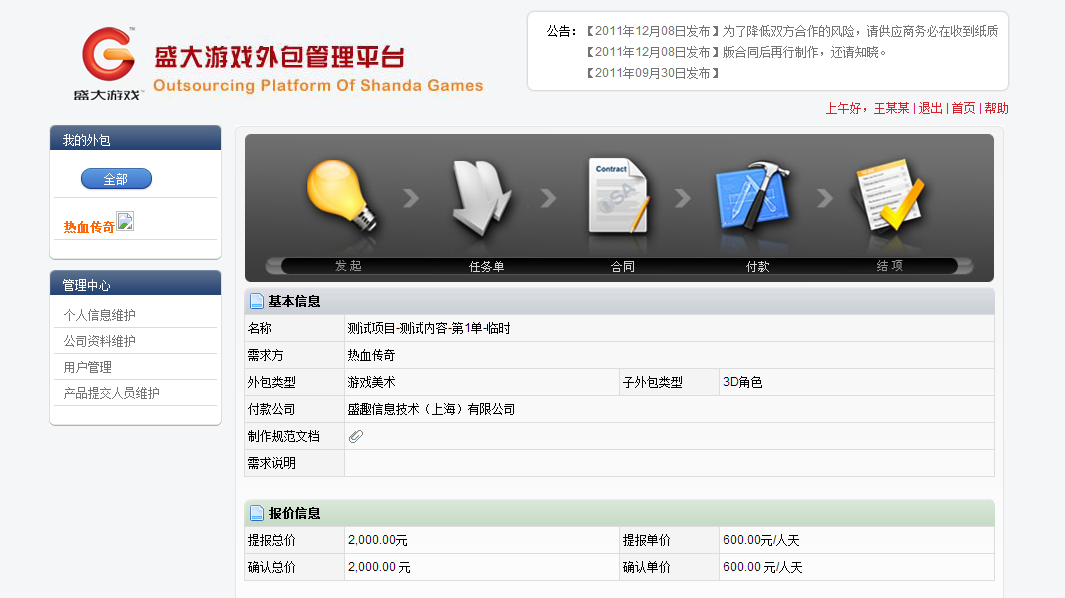The image size is (1065, 598).
Task: Click the broken image next to 热血传奇
Action: pos(125,221)
